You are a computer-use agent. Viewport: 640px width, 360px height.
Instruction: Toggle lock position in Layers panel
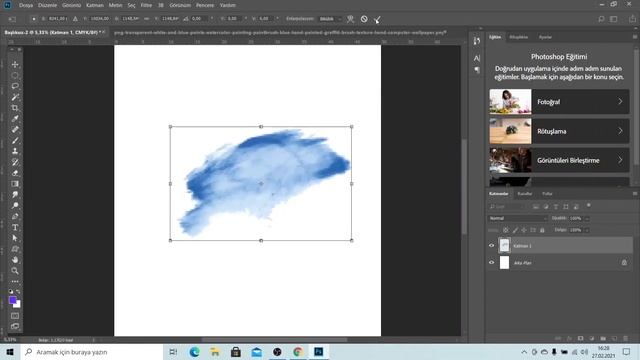pos(524,230)
